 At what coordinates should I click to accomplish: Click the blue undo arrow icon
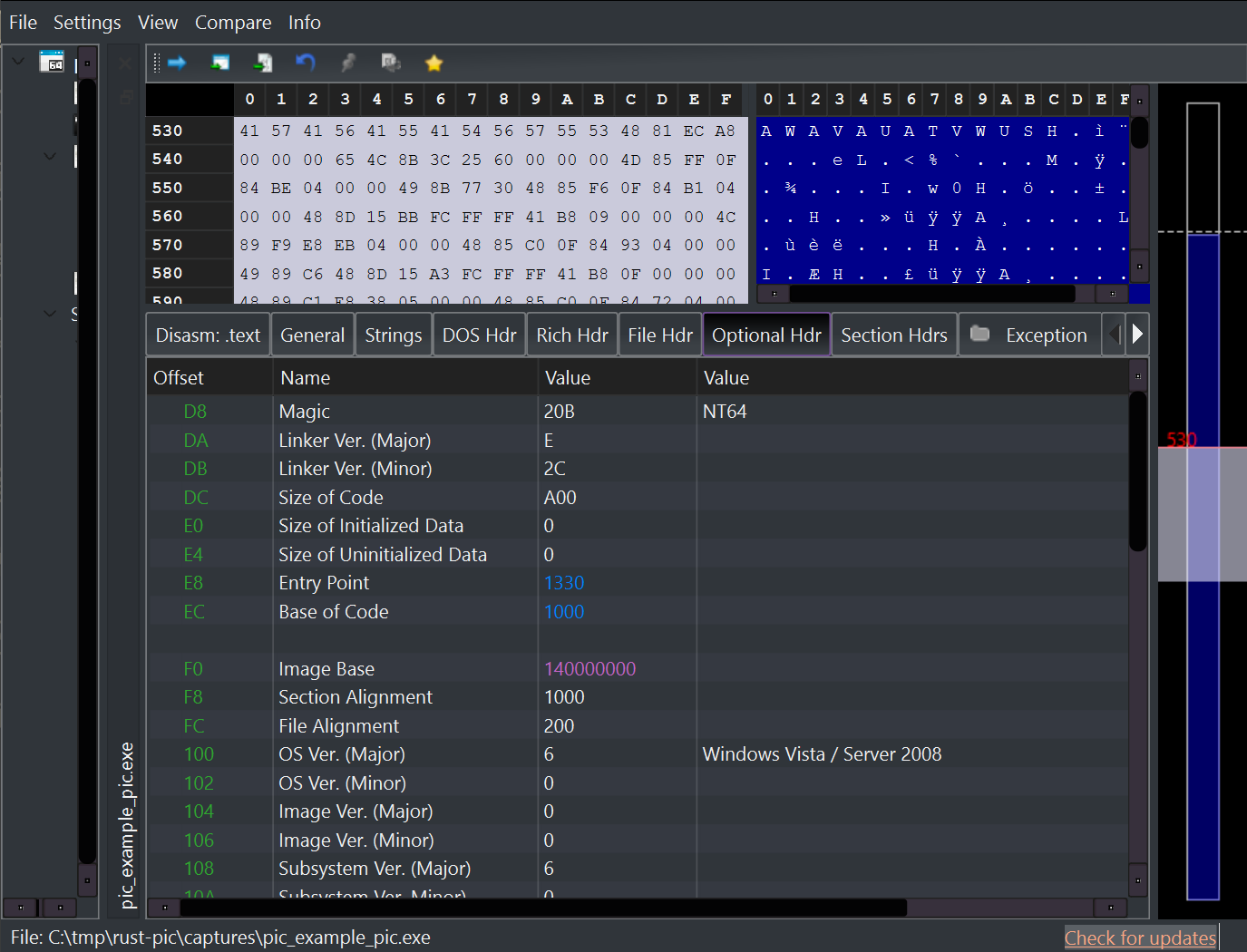pos(306,62)
